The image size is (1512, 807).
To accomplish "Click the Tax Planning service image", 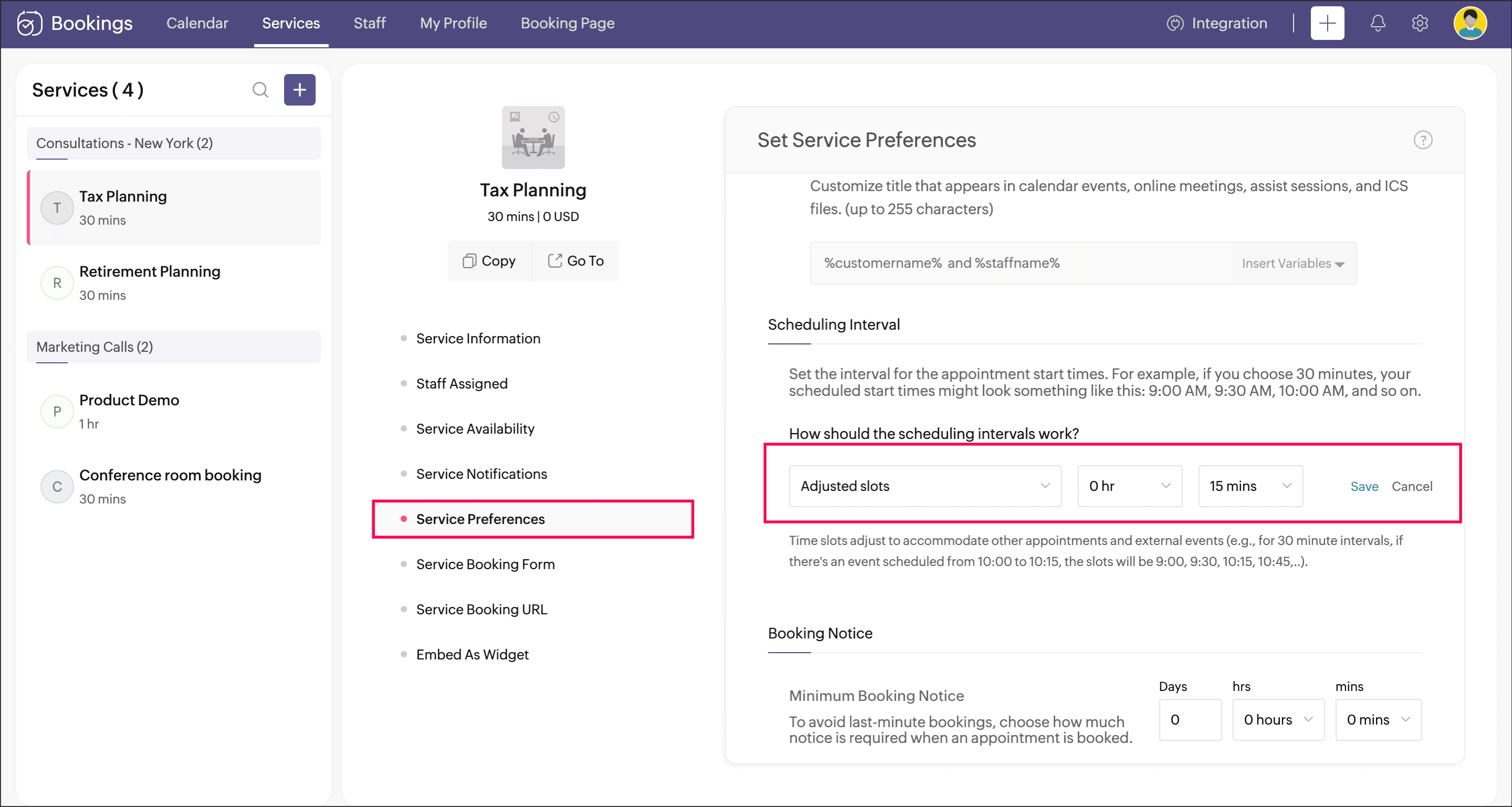I will click(533, 138).
